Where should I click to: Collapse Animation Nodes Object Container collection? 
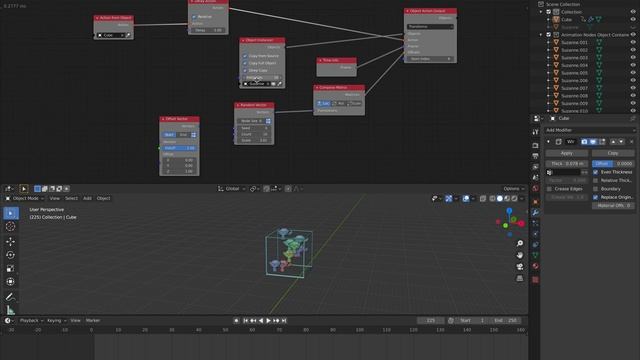tap(541, 35)
